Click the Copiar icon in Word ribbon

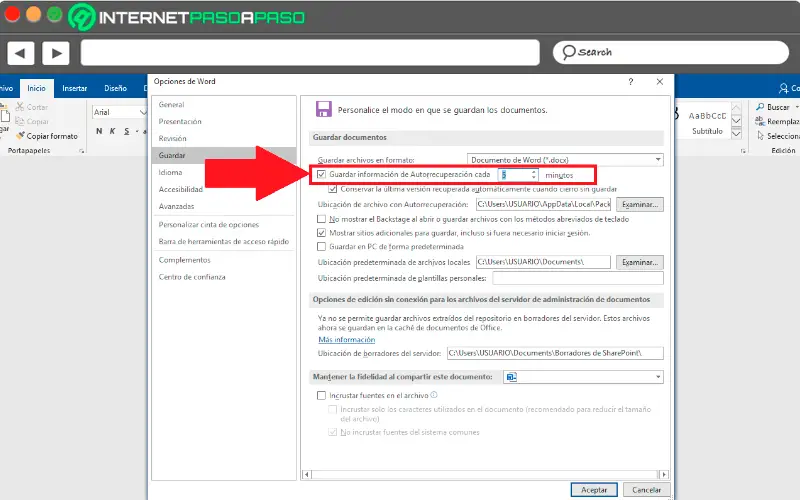(x=19, y=121)
